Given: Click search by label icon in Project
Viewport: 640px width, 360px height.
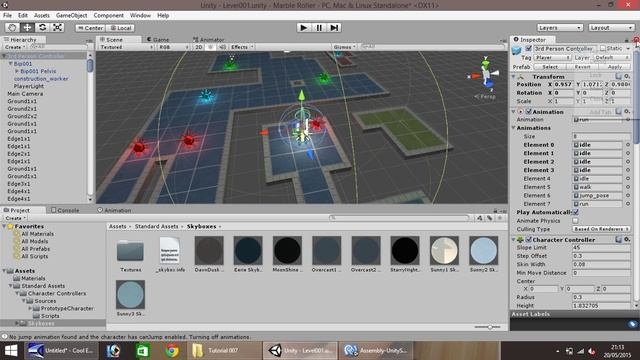Looking at the screenshot, I should point(489,218).
